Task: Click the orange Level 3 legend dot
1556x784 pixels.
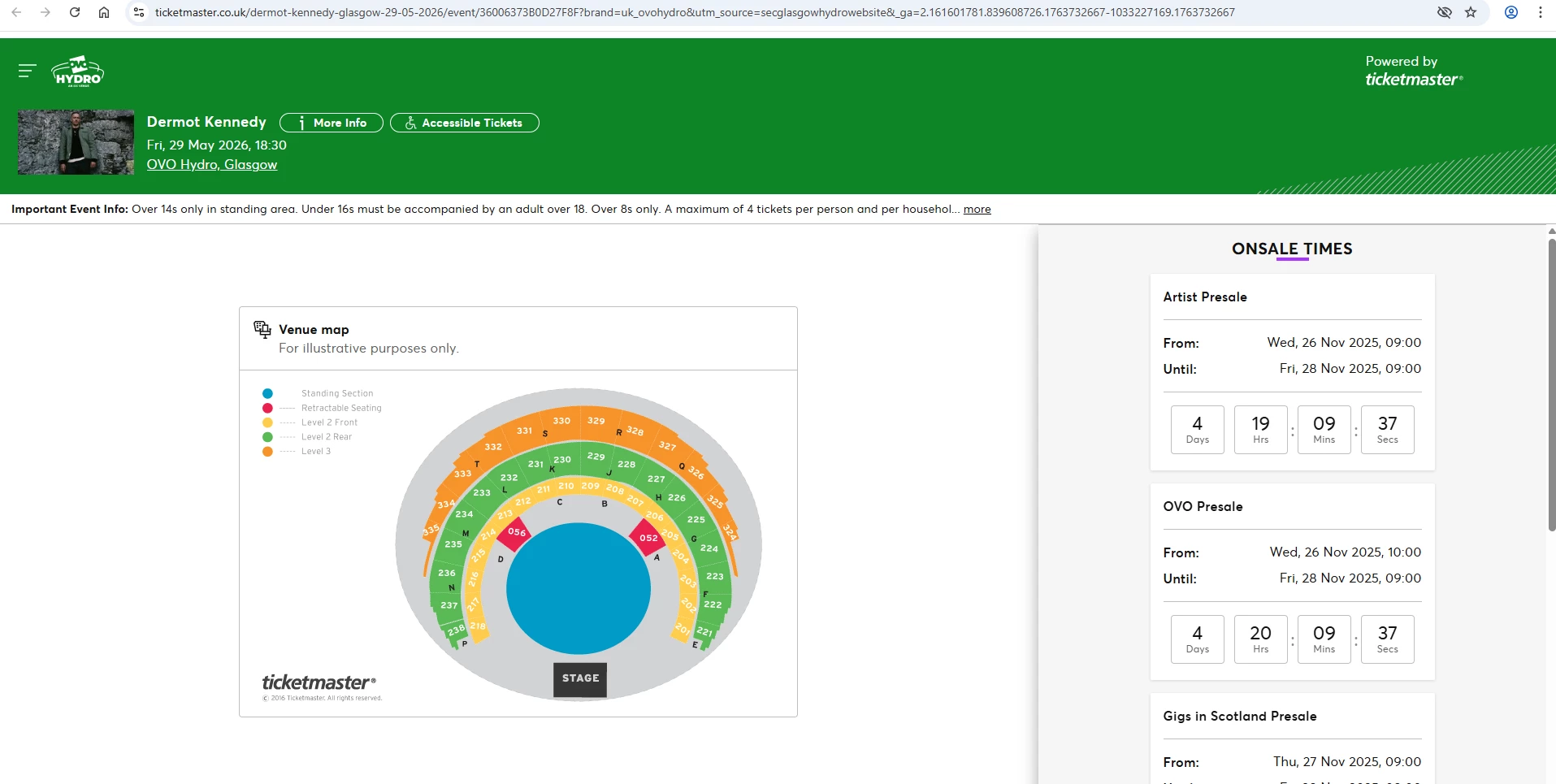Action: coord(267,451)
